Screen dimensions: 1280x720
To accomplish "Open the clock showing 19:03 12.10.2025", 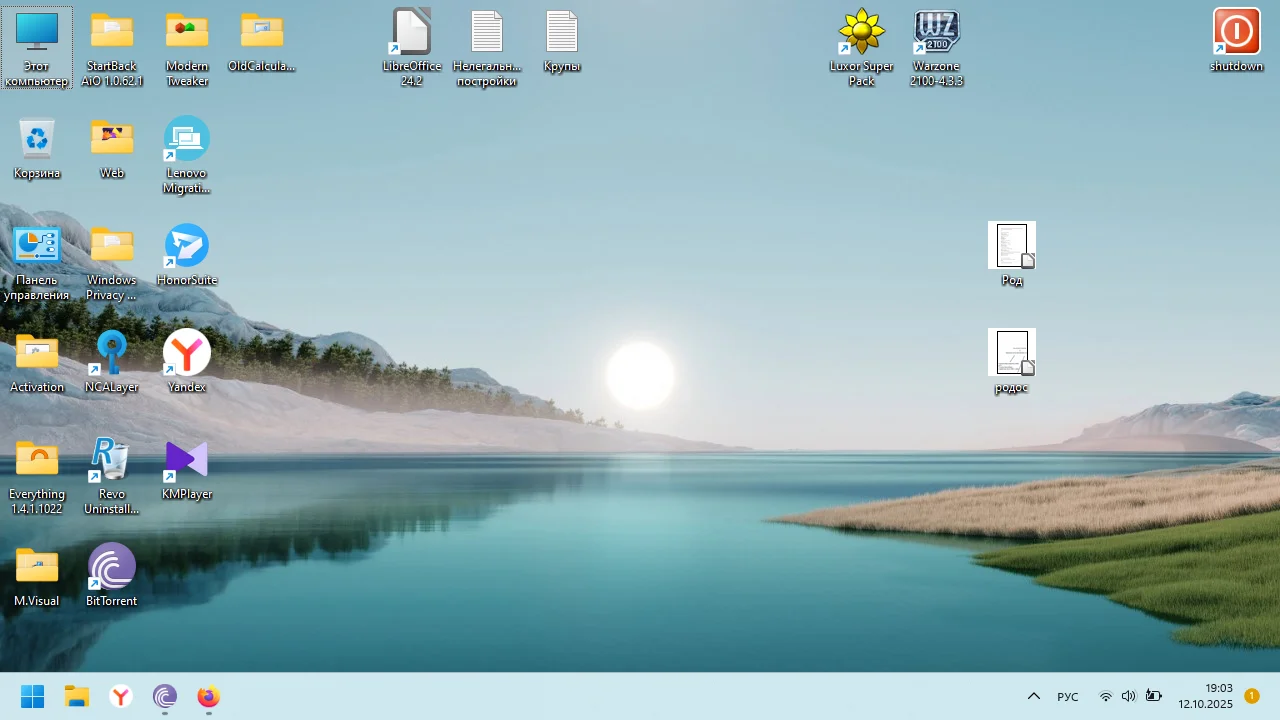I will (x=1205, y=696).
